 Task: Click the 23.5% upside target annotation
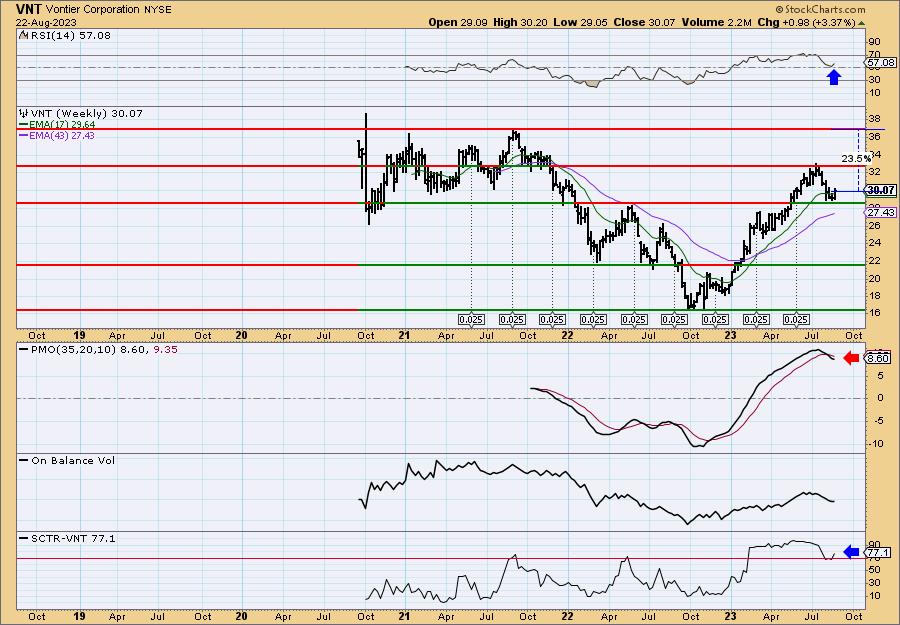click(x=856, y=158)
